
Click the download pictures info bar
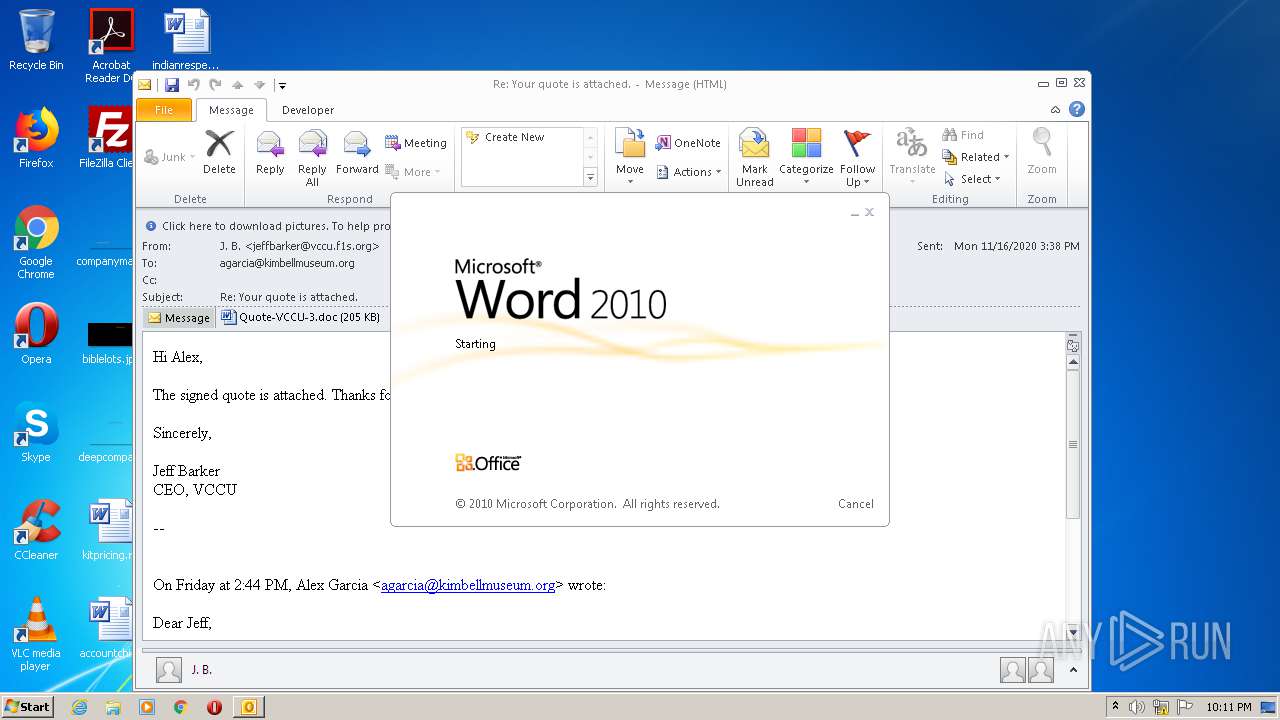click(268, 226)
